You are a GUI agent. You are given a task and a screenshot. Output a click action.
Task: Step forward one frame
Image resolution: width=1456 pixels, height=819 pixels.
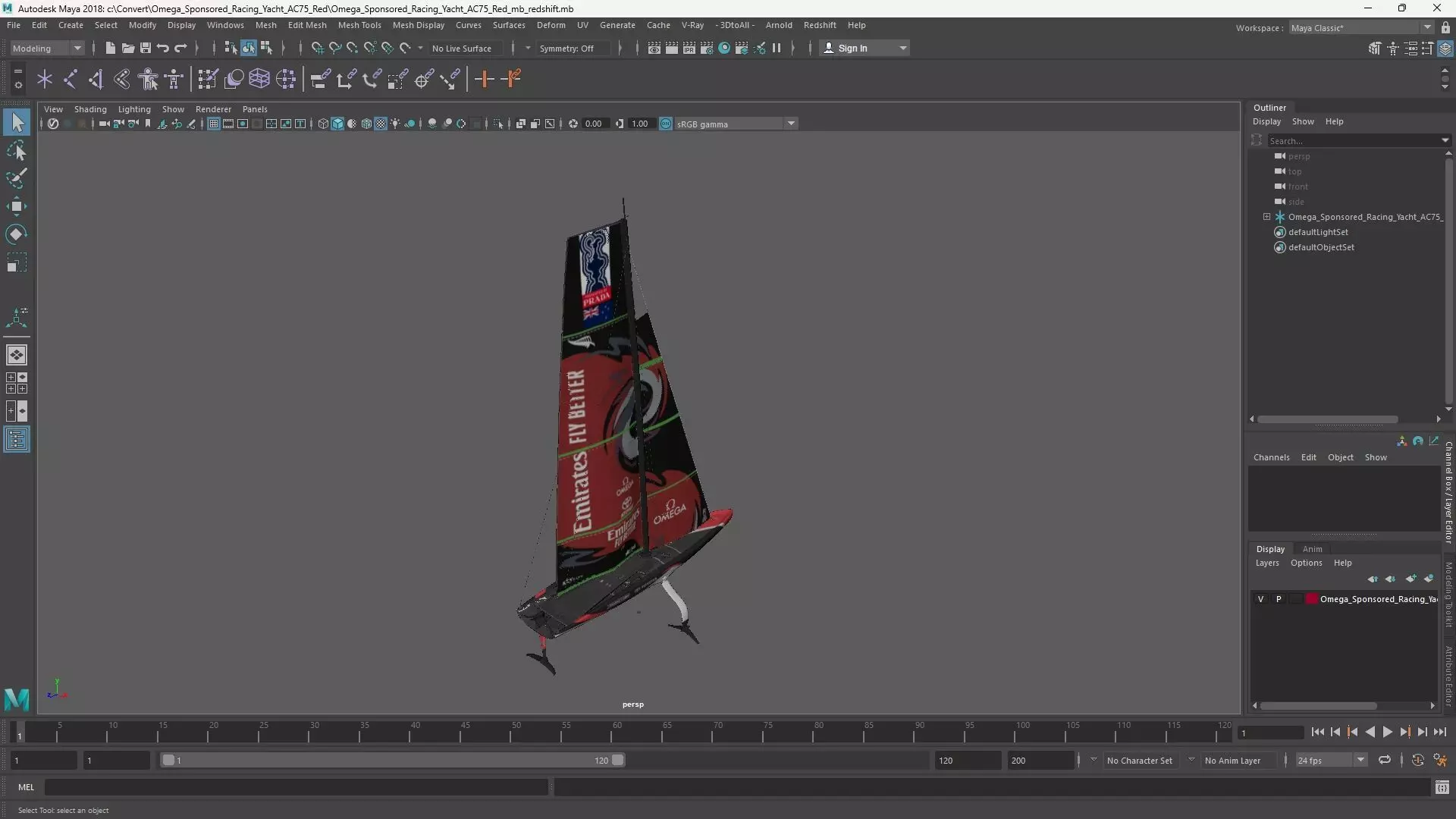pos(1422,732)
